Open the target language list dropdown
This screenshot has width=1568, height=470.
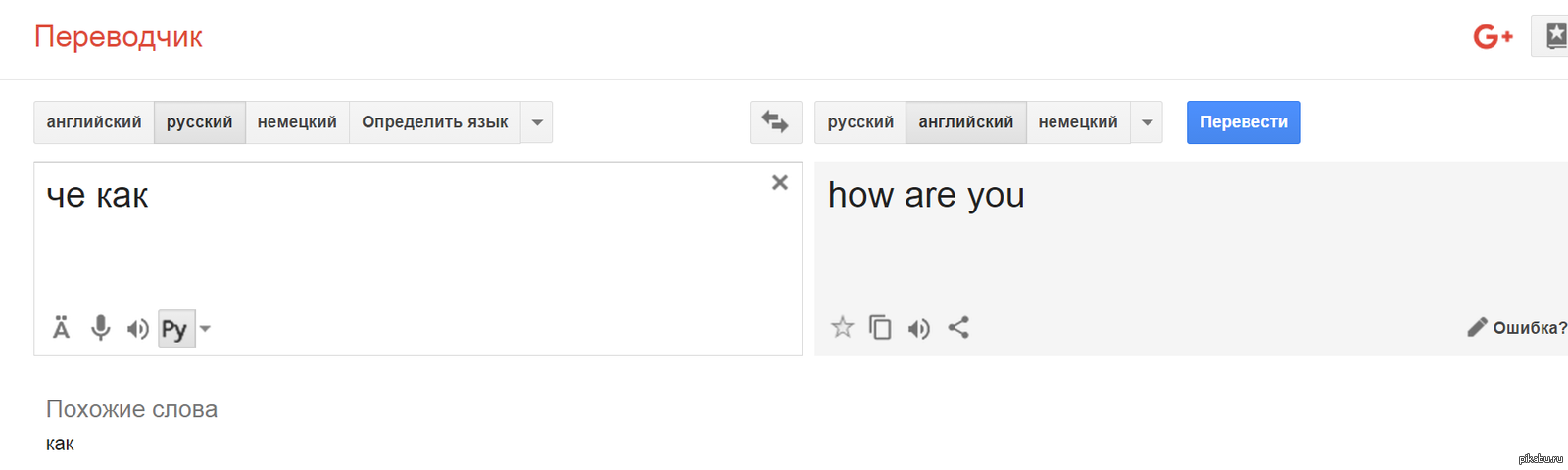pos(1147,122)
